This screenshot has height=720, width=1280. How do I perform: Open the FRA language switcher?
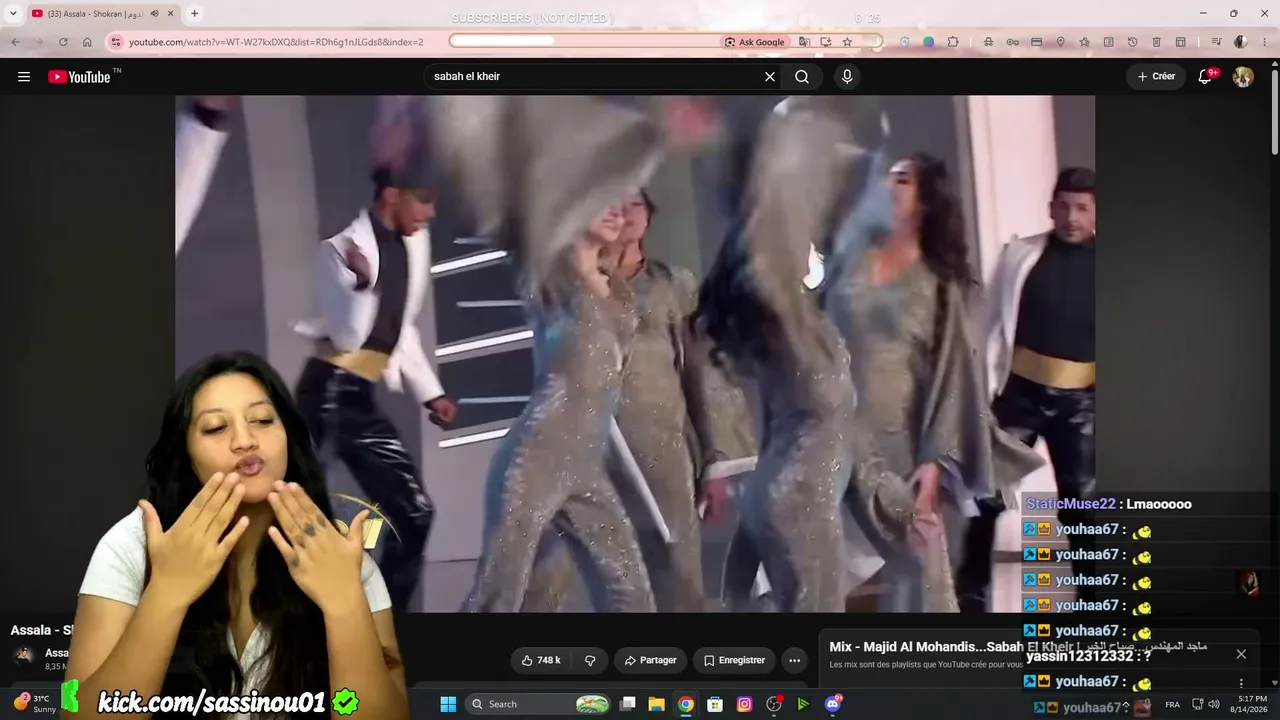click(1172, 705)
